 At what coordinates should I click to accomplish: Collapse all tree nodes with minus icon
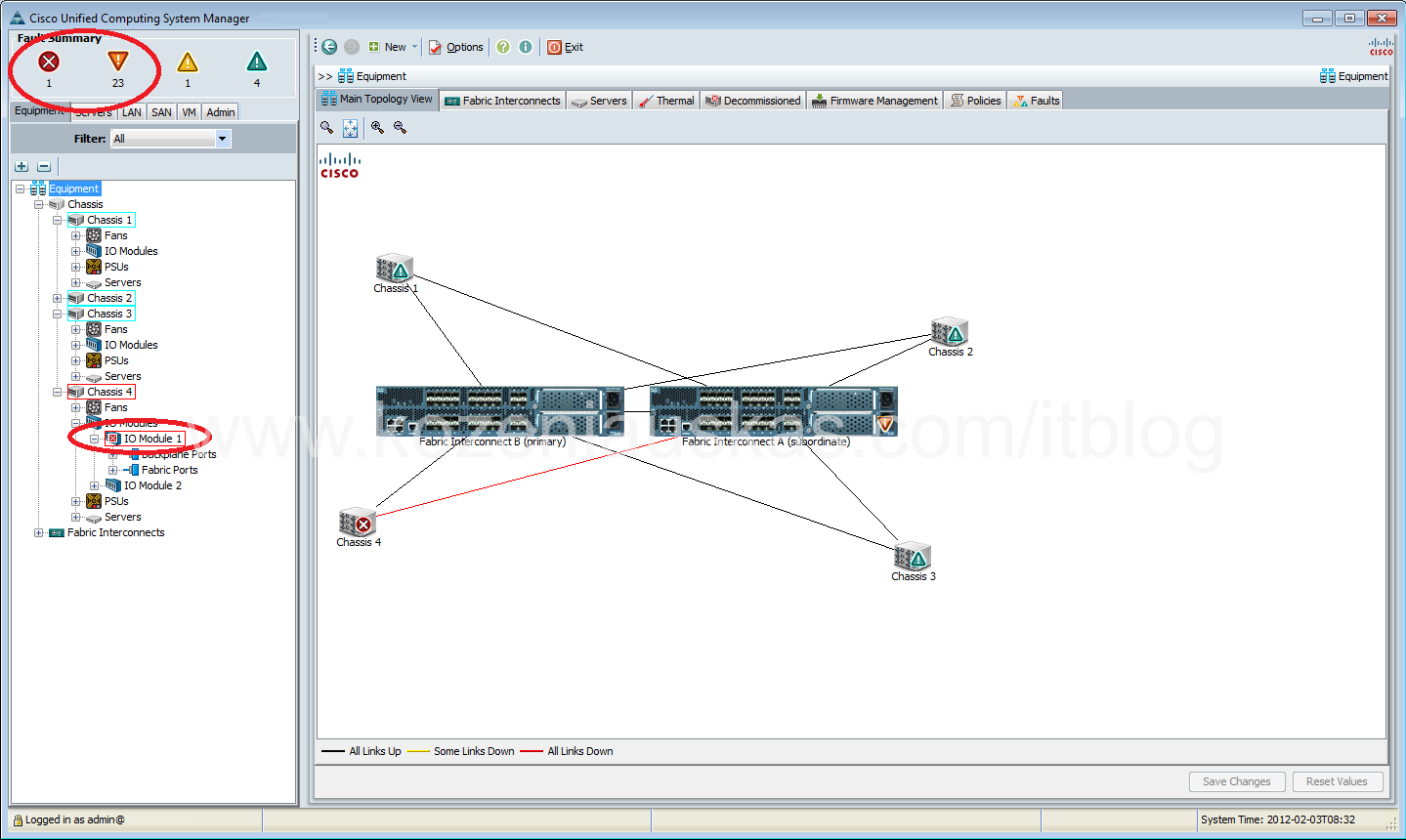44,167
